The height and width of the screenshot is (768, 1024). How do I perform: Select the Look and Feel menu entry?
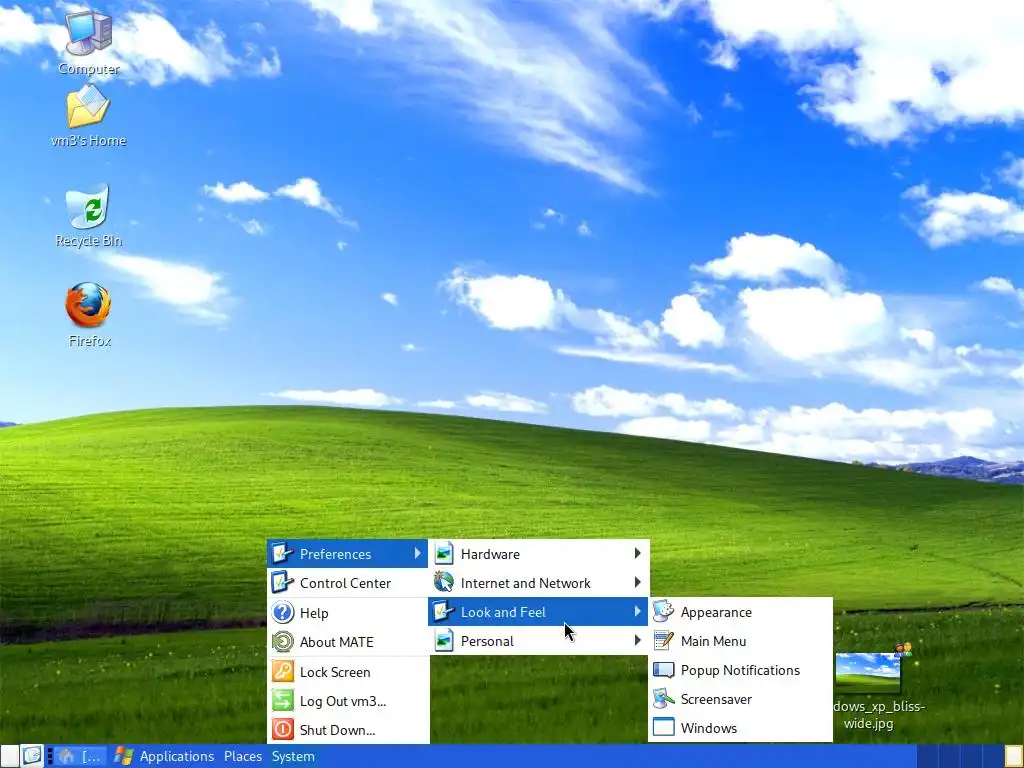pos(538,612)
